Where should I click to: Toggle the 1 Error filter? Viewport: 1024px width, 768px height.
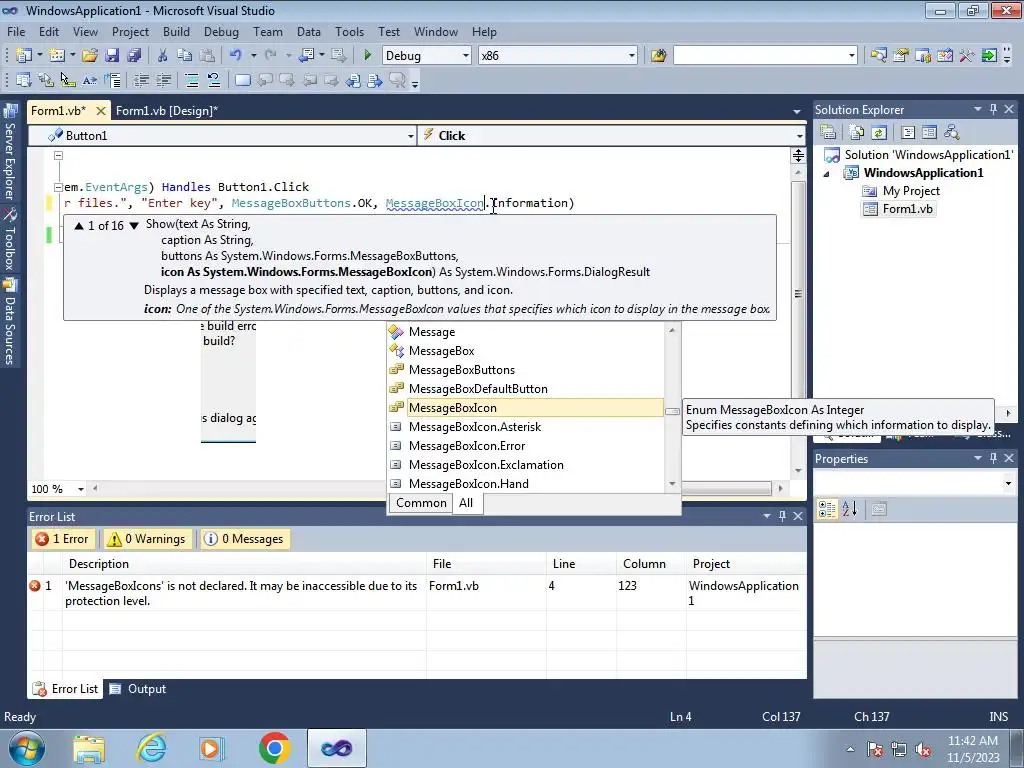63,539
